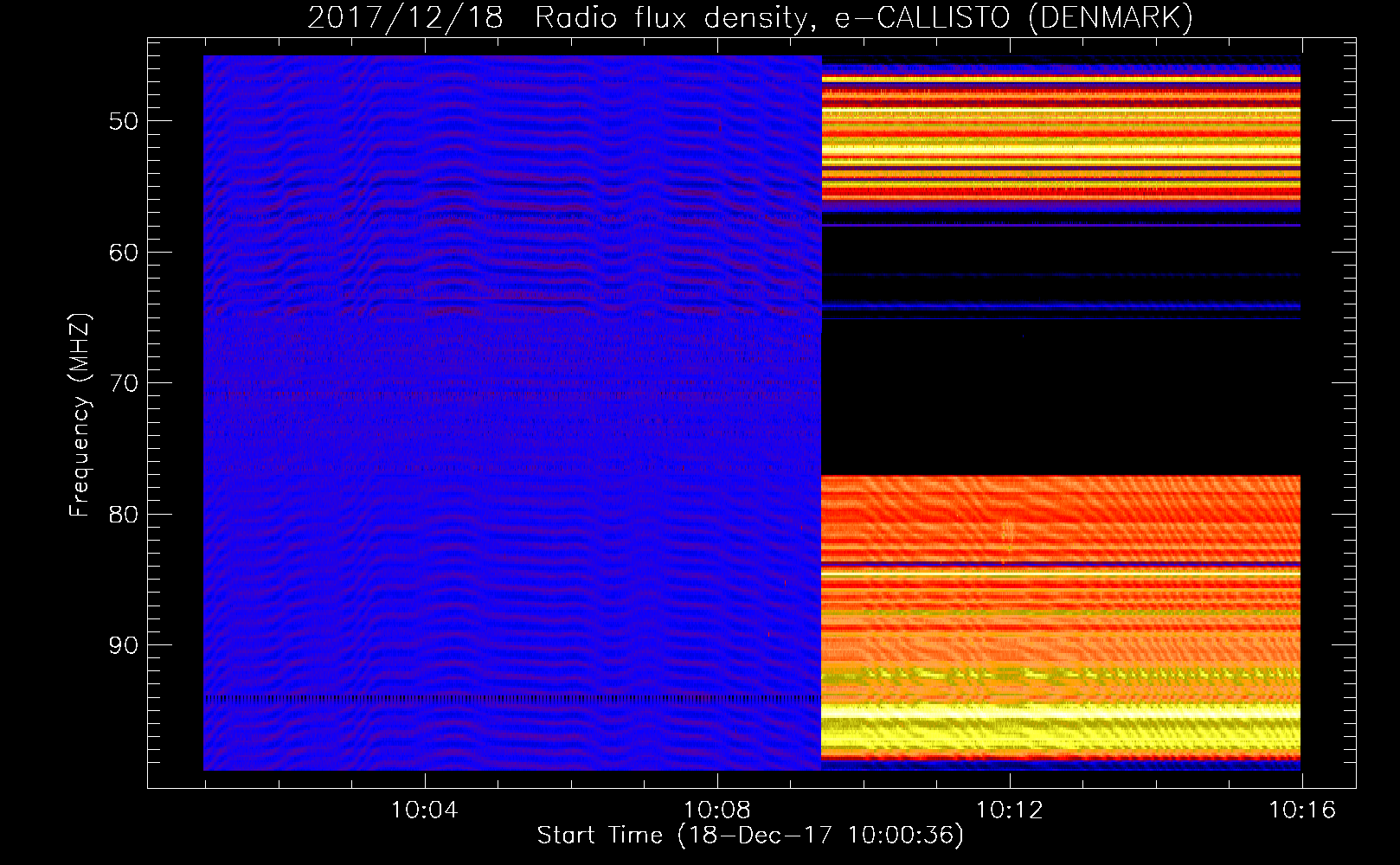Click the '90' frequency tick label
Viewport: 1400px width, 865px height.
(x=124, y=645)
